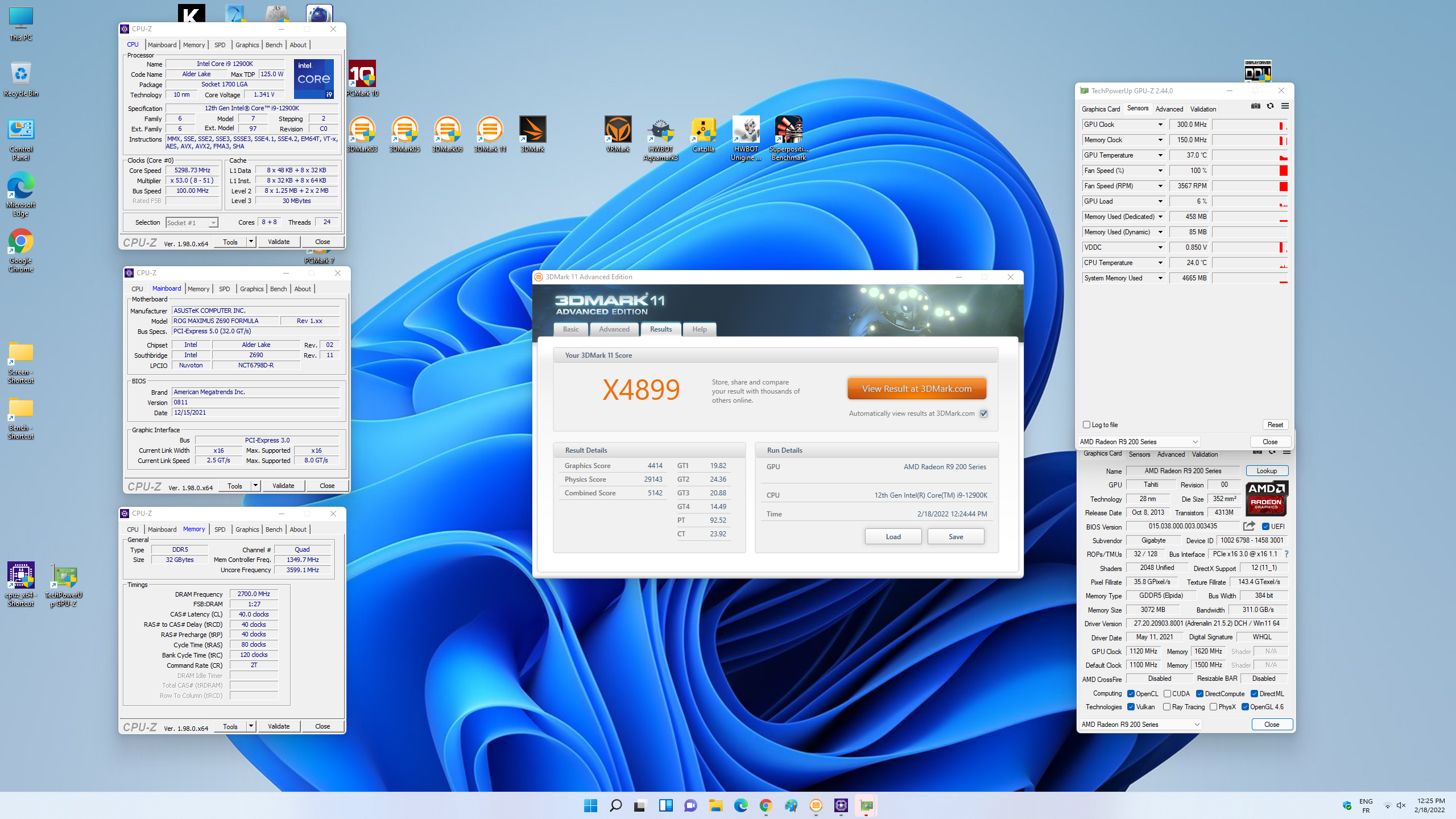Image resolution: width=1456 pixels, height=819 pixels.
Task: Open the Help tab in 3DMark 11
Action: point(700,329)
